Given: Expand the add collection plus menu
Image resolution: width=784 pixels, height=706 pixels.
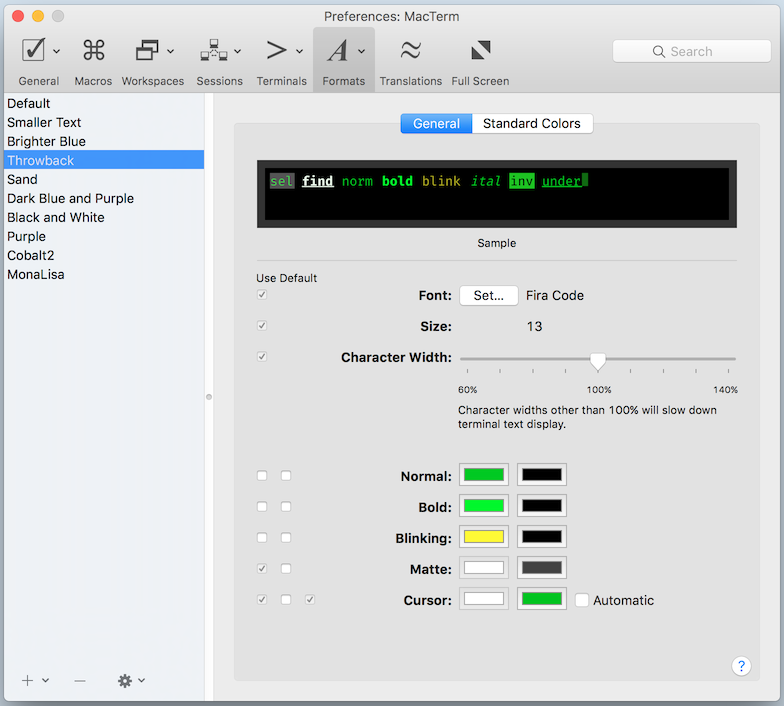Looking at the screenshot, I should pos(35,680).
